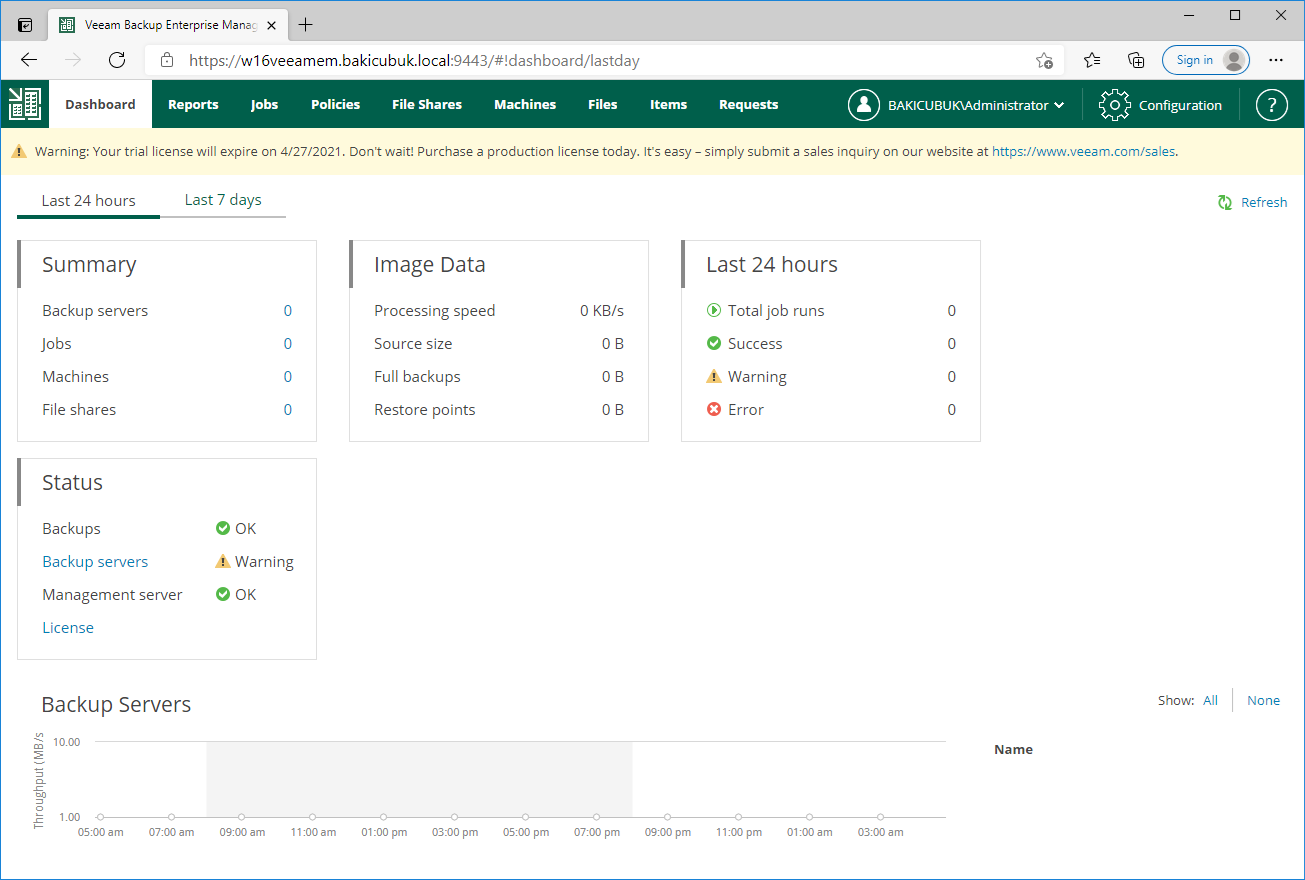1305x880 pixels.
Task: Navigate to the Files tab
Action: (x=603, y=104)
